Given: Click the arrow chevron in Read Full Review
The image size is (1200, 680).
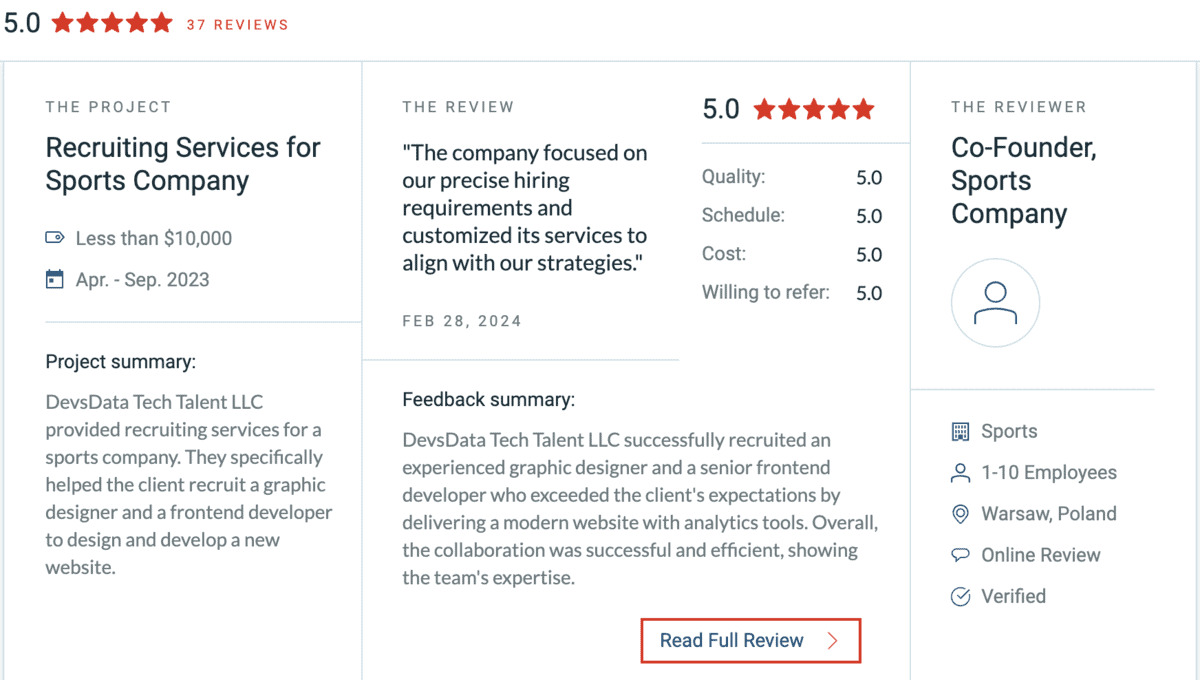Looking at the screenshot, I should click(833, 641).
